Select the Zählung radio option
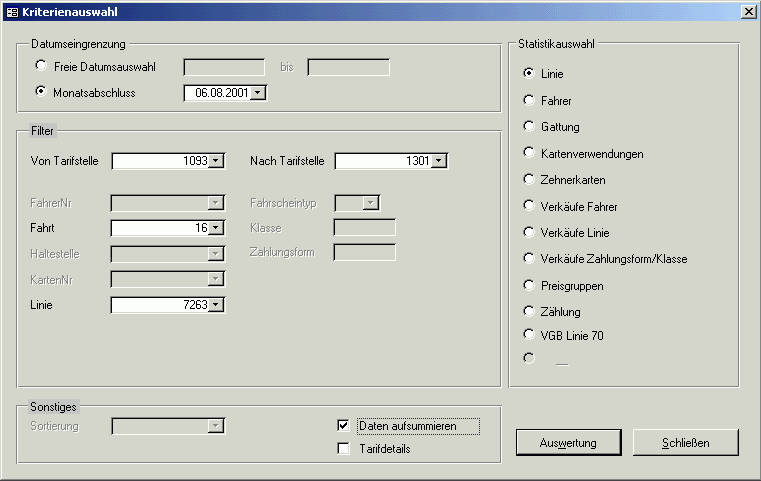 [529, 311]
